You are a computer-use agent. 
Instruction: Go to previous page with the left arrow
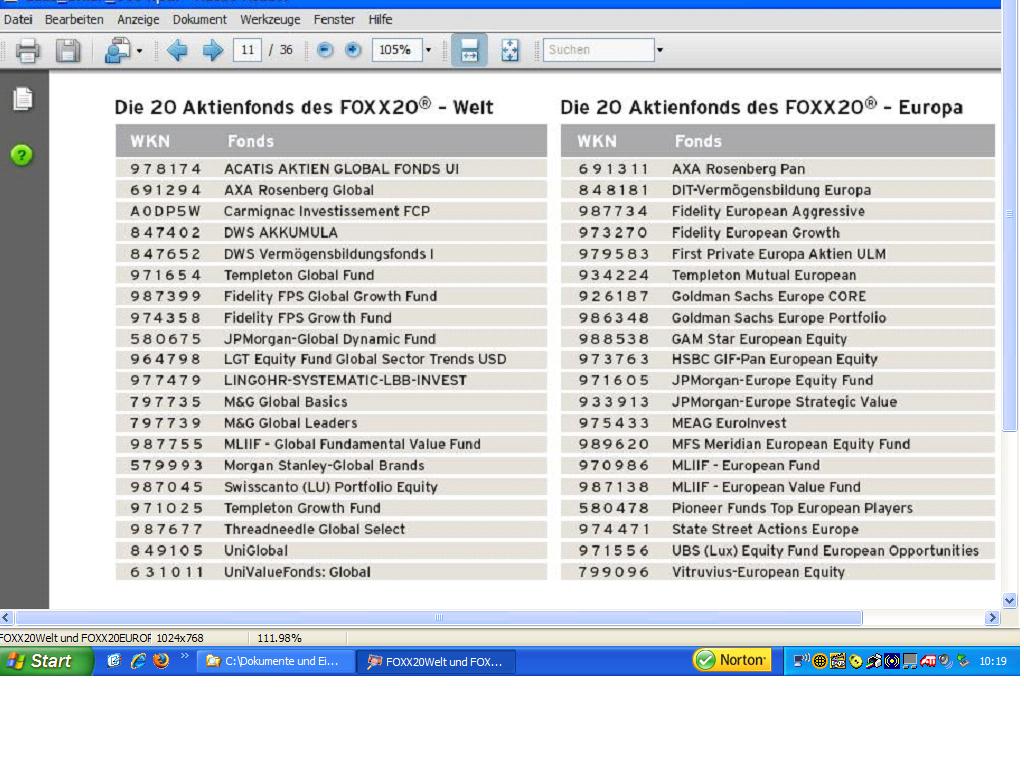pos(177,50)
